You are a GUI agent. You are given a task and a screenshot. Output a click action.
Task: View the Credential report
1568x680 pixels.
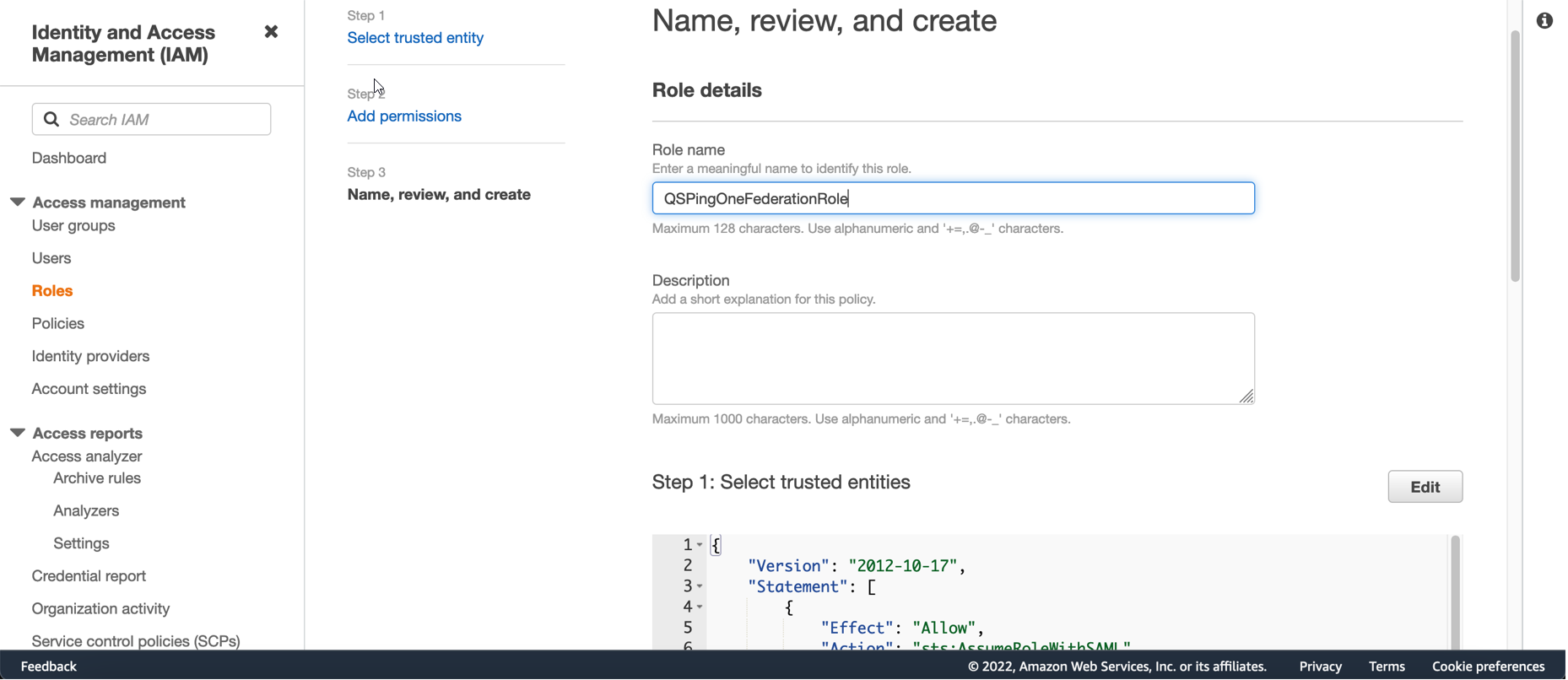click(x=89, y=576)
